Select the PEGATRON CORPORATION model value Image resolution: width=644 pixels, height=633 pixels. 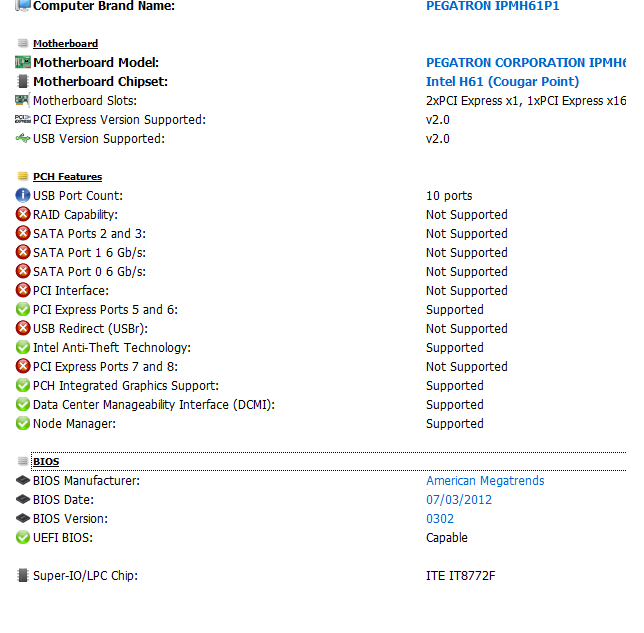pos(526,62)
